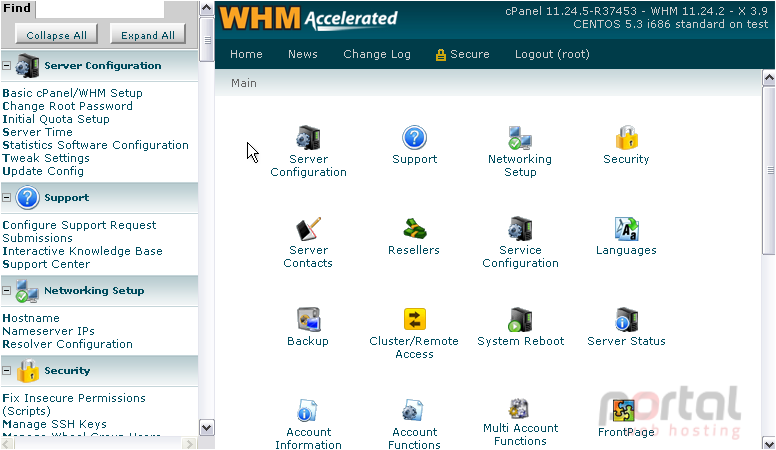
Task: Open the Service Configuration icon
Action: click(x=520, y=229)
